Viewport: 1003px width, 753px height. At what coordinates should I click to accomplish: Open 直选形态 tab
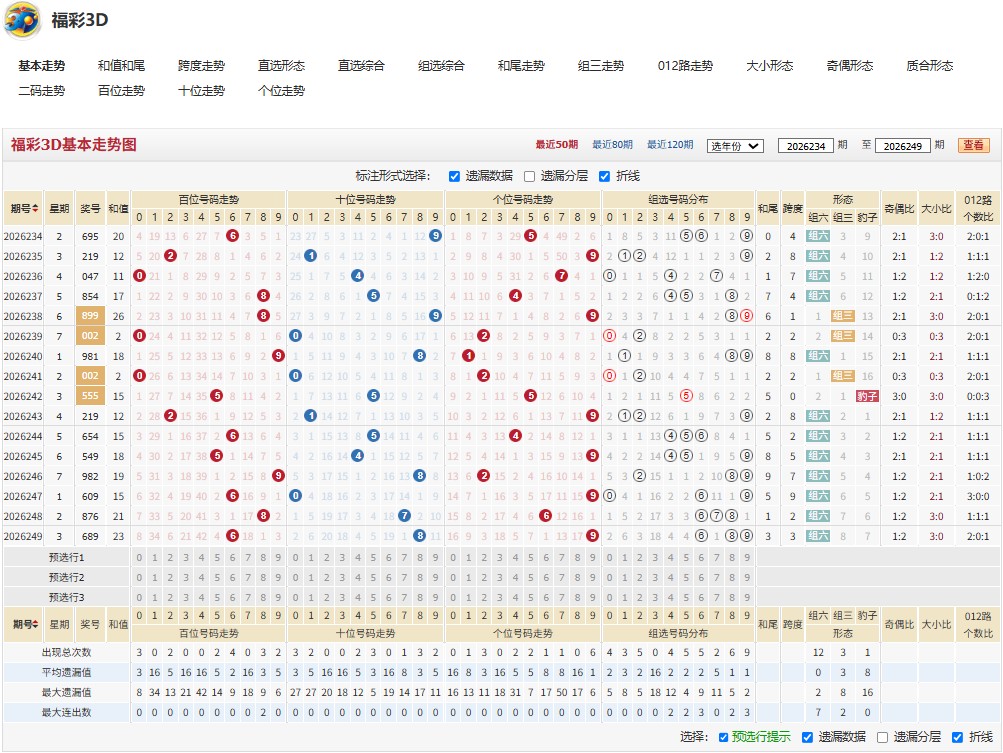[281, 65]
